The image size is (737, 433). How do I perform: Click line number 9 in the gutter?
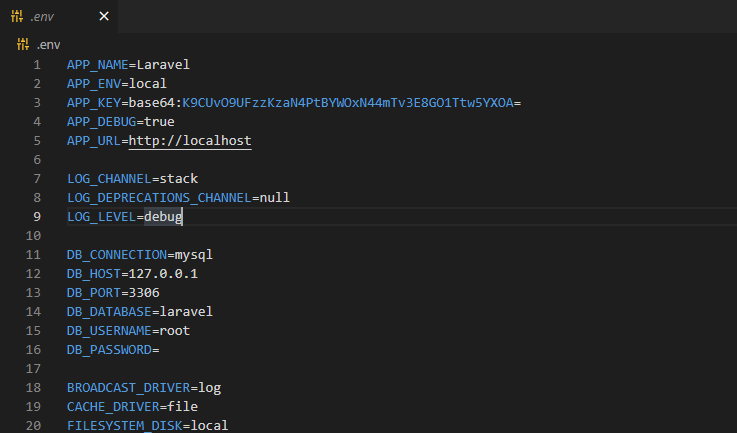coord(37,217)
